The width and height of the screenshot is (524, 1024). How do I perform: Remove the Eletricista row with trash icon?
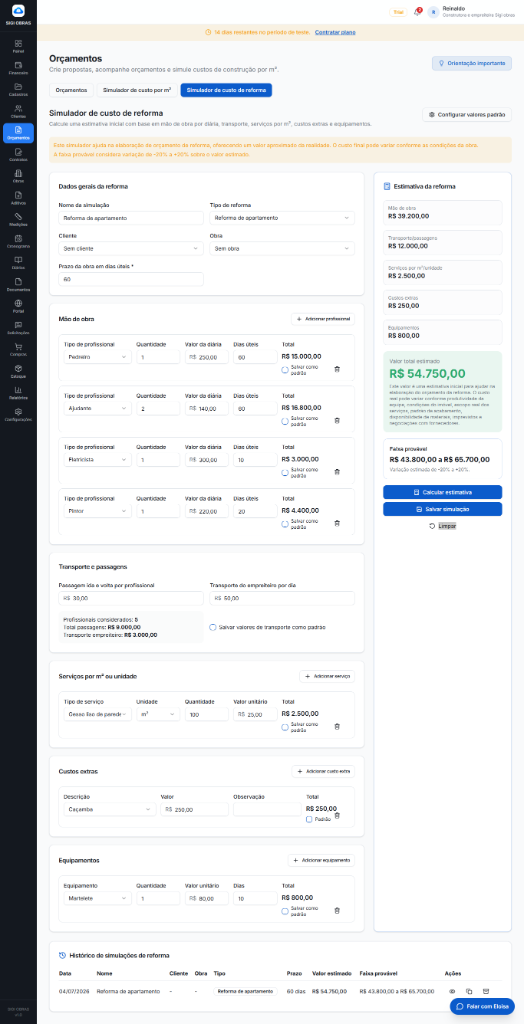337,472
